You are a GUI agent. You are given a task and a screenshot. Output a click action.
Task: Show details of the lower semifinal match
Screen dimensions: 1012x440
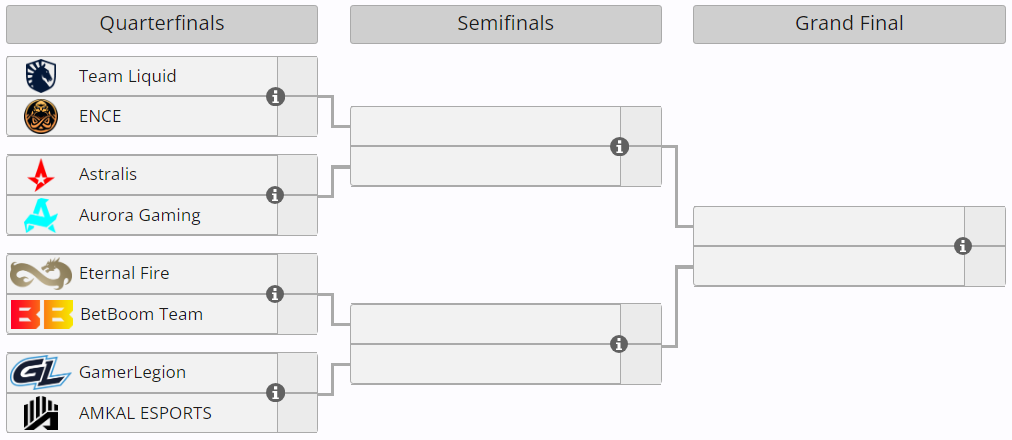click(x=620, y=344)
